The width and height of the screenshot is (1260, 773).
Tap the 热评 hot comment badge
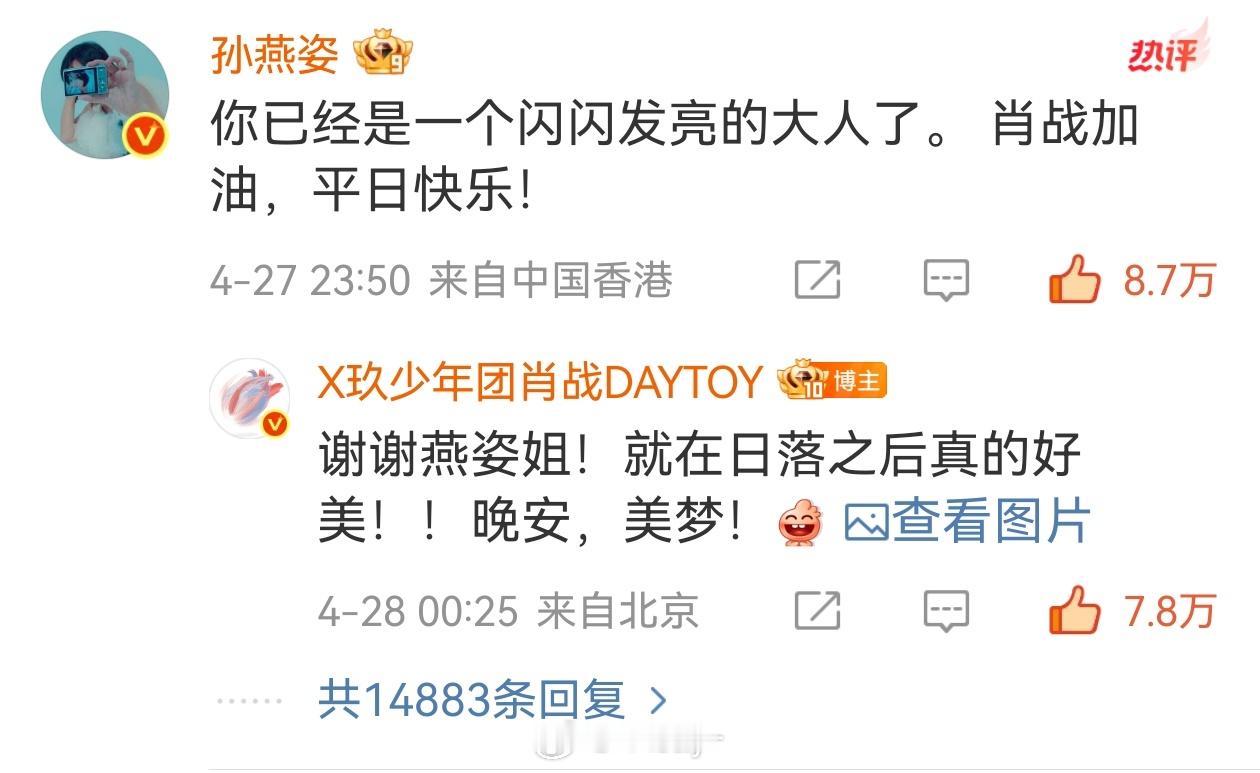(x=1163, y=55)
